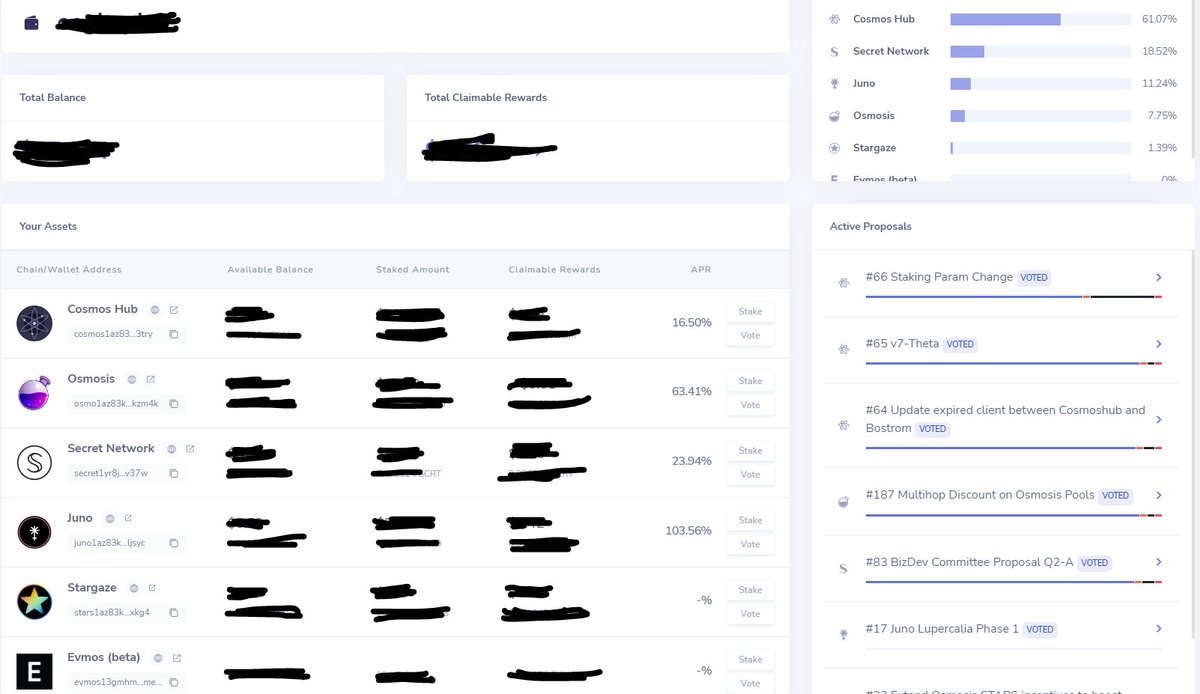Open Secret Network website via globe icon

click(172, 449)
